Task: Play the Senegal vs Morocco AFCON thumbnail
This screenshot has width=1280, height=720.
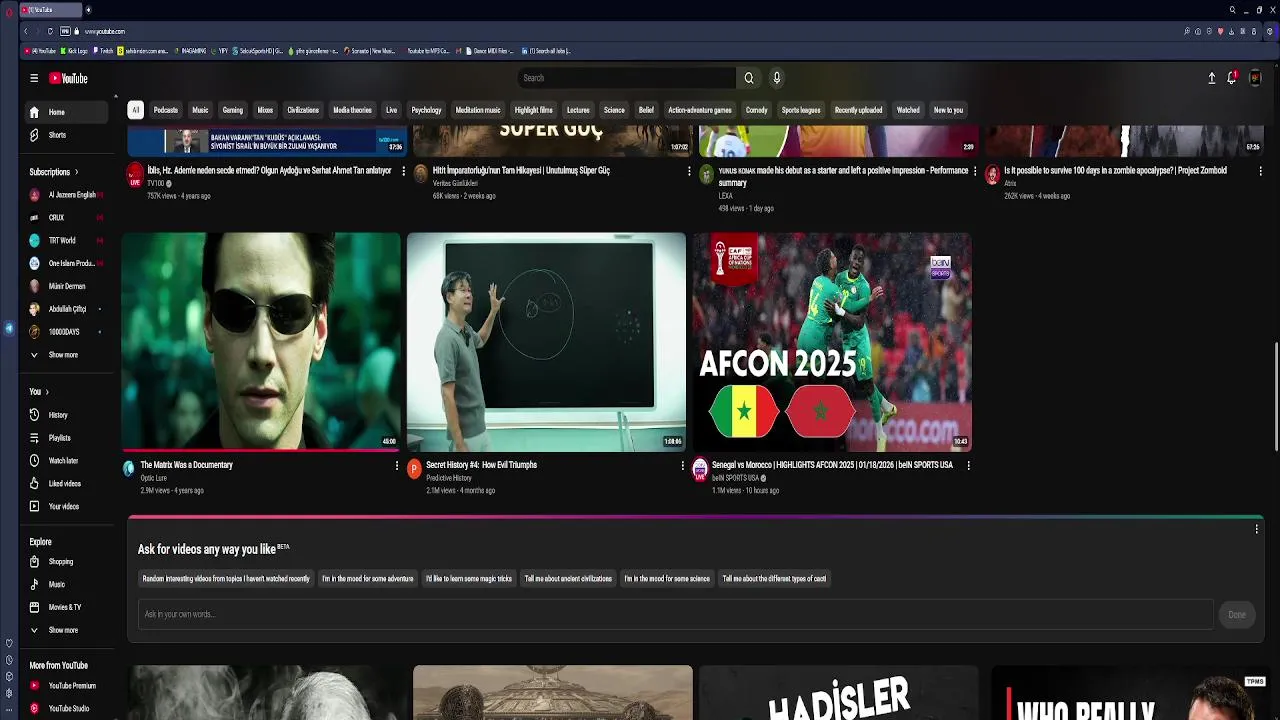Action: pos(832,342)
